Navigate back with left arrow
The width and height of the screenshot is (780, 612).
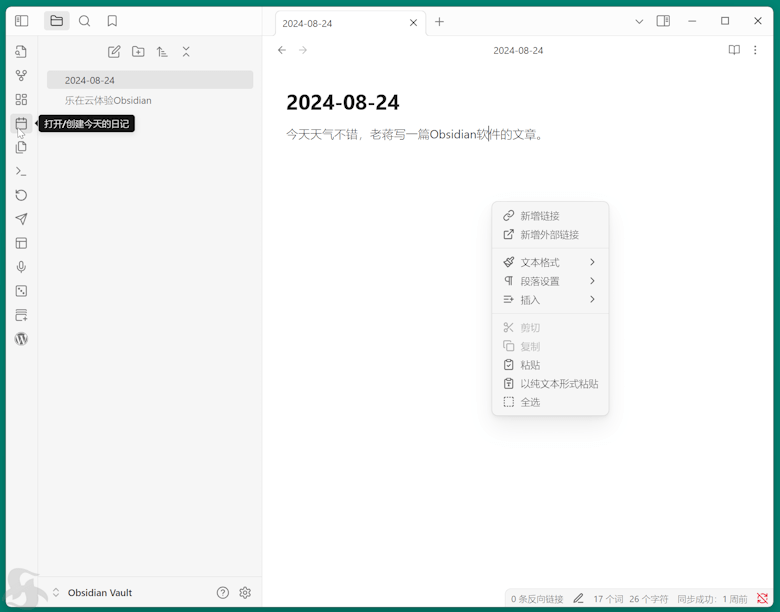[282, 50]
